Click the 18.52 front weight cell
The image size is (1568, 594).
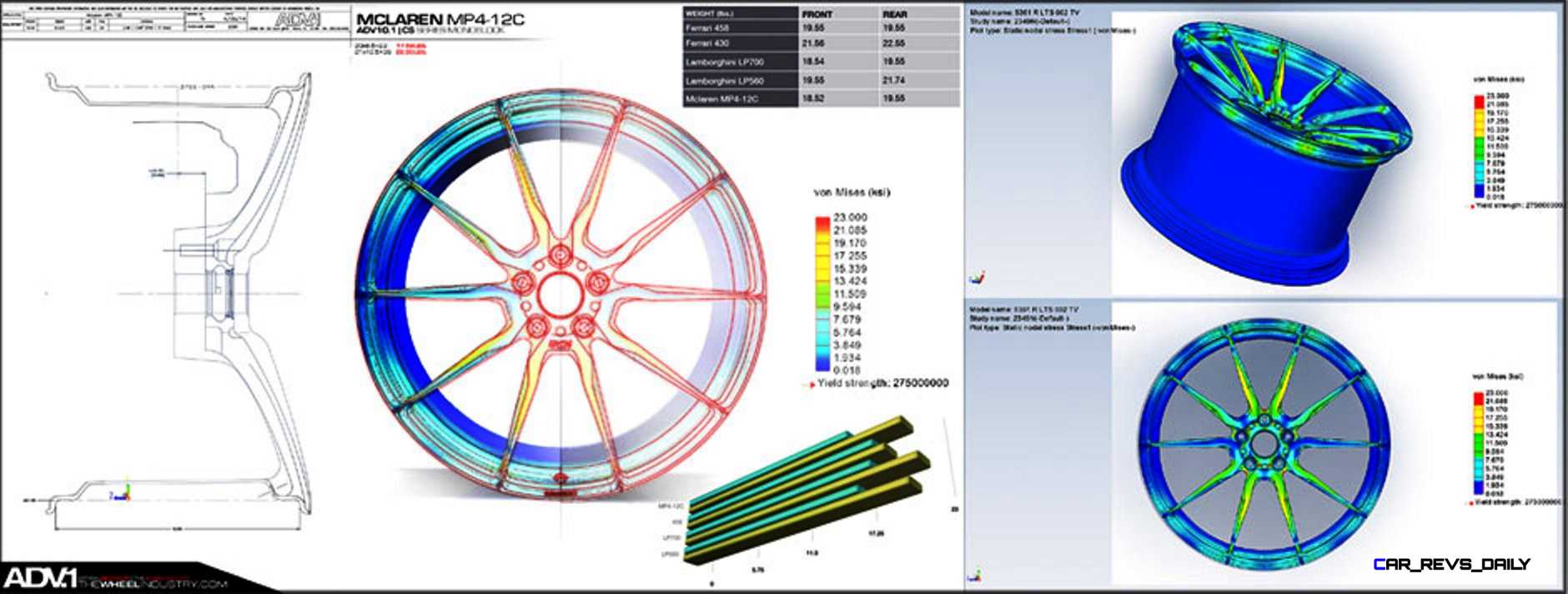813,98
